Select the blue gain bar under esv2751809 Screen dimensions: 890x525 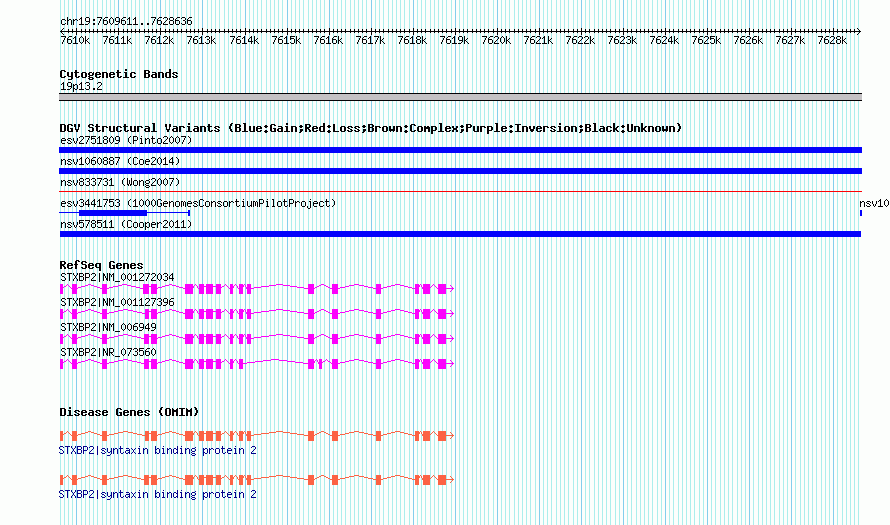click(460, 150)
